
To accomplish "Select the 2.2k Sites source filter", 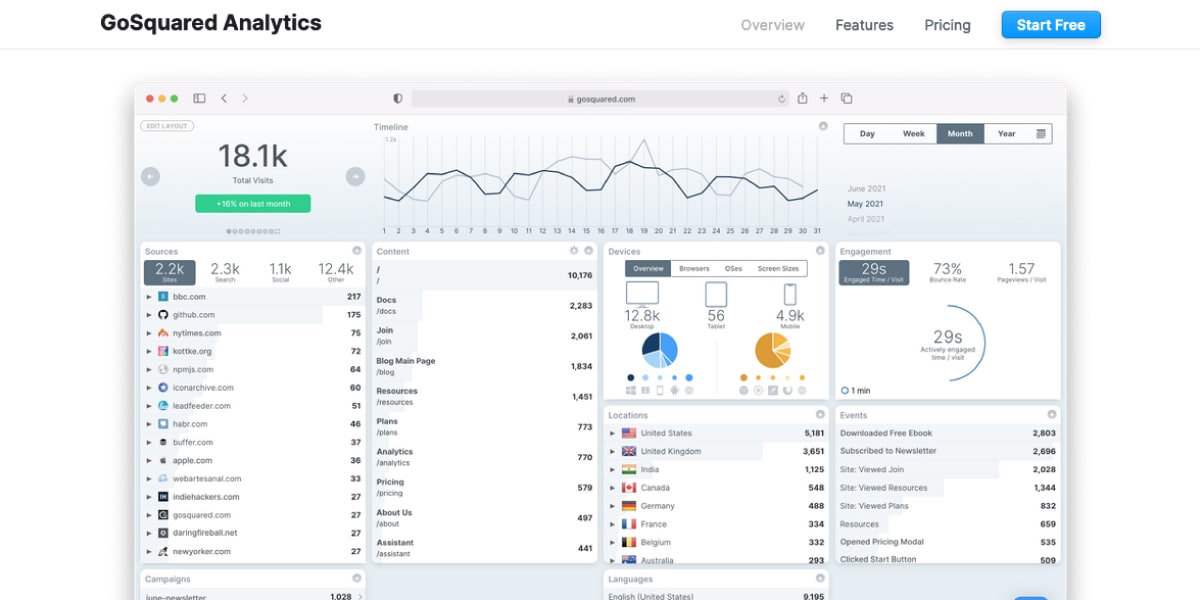I will (170, 272).
